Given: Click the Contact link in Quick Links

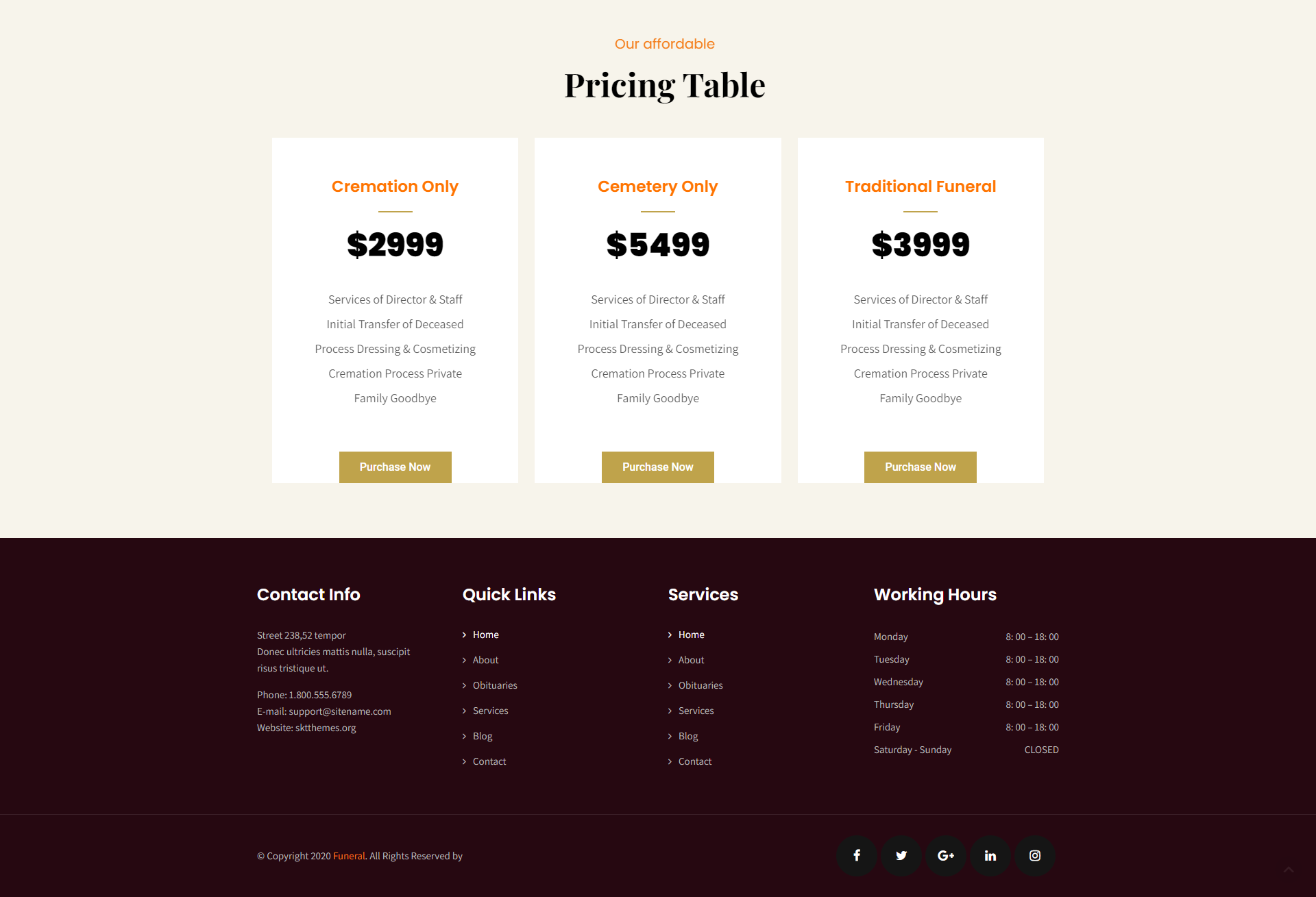Looking at the screenshot, I should pos(489,761).
